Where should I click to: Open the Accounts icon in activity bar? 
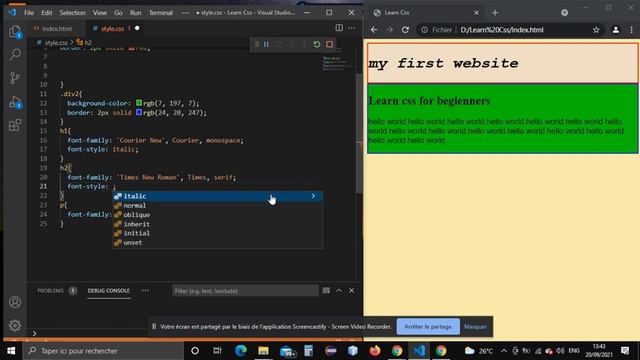coord(15,302)
